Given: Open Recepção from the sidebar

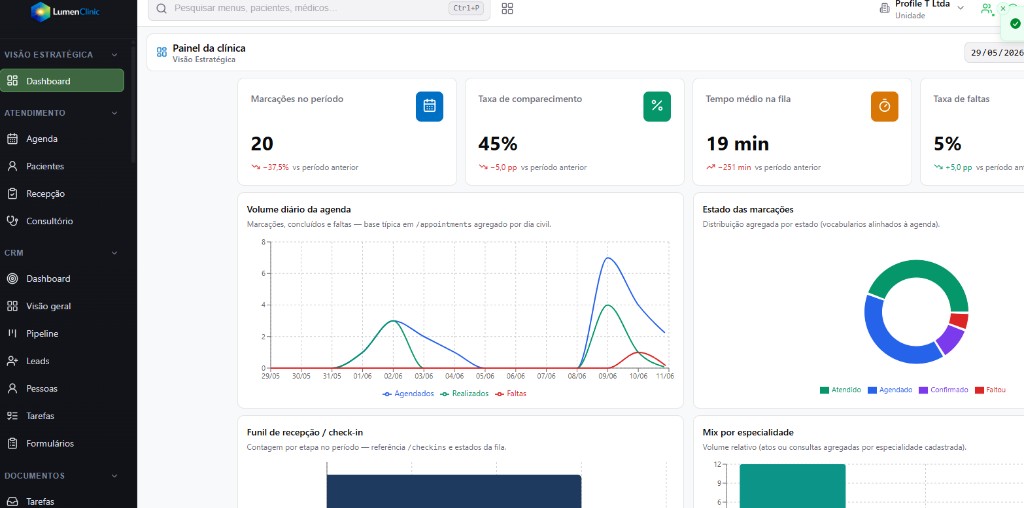Looking at the screenshot, I should click(63, 193).
